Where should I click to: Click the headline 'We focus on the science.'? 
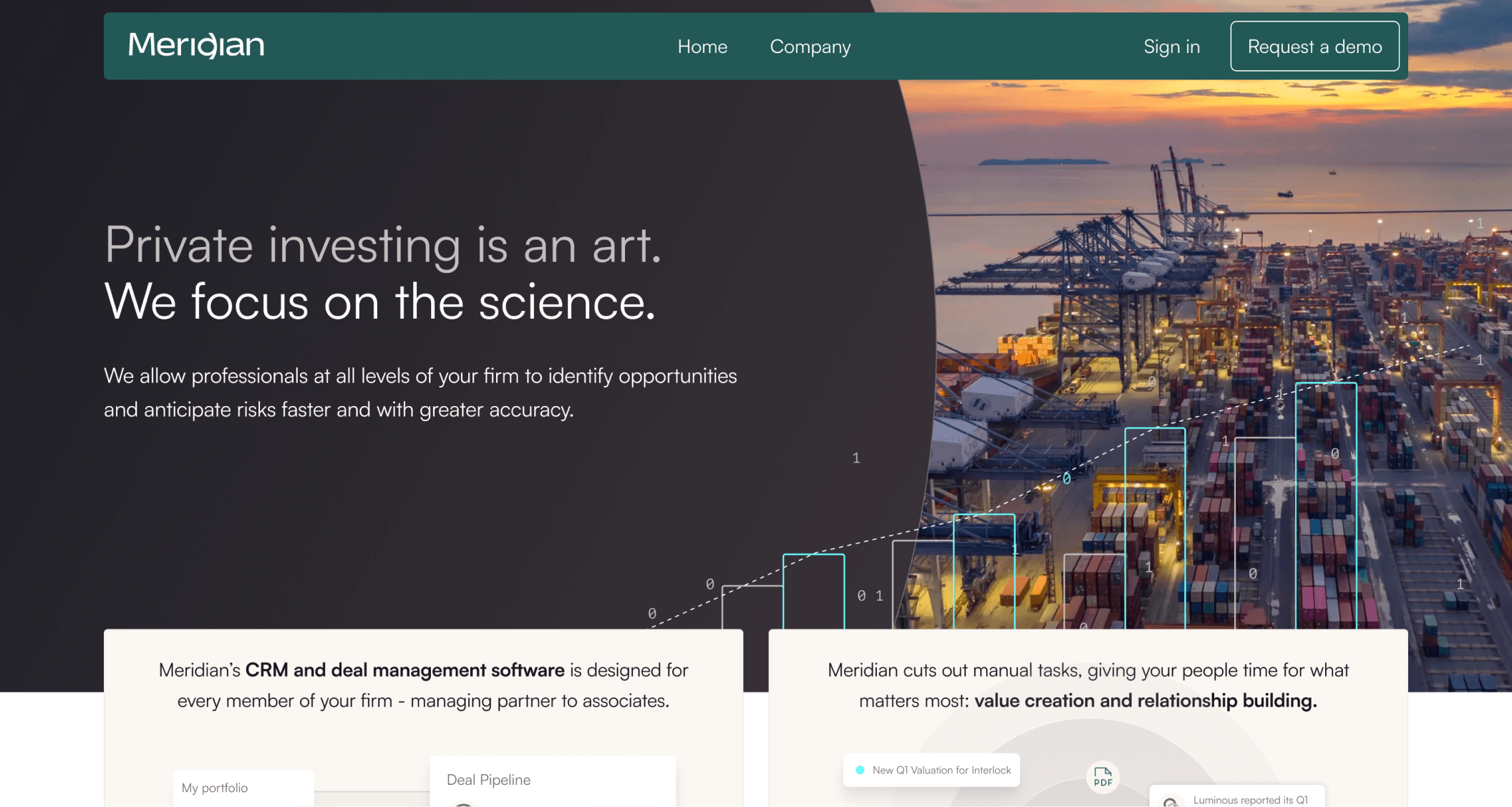pyautogui.click(x=380, y=301)
